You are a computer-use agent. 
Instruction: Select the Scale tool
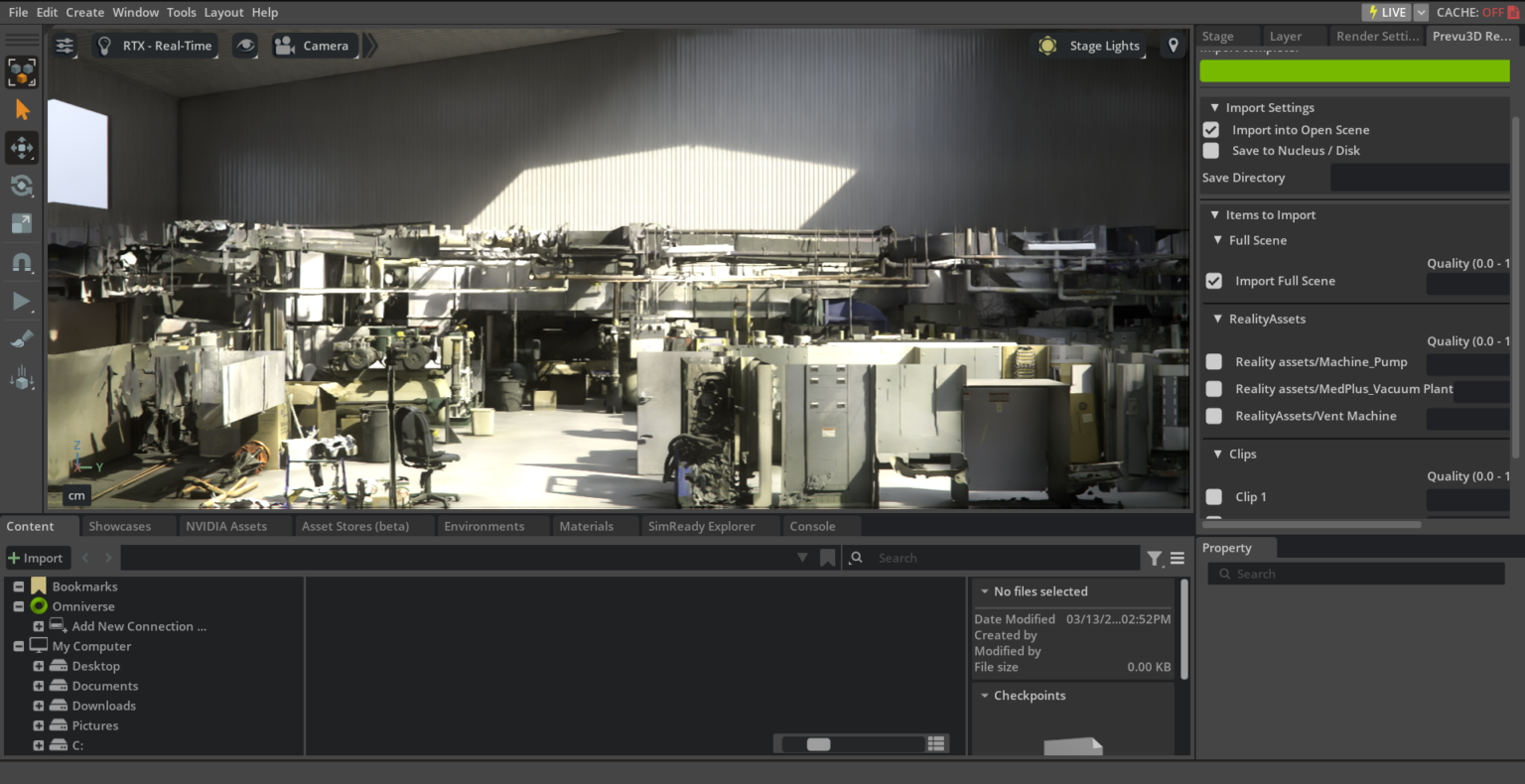(22, 223)
